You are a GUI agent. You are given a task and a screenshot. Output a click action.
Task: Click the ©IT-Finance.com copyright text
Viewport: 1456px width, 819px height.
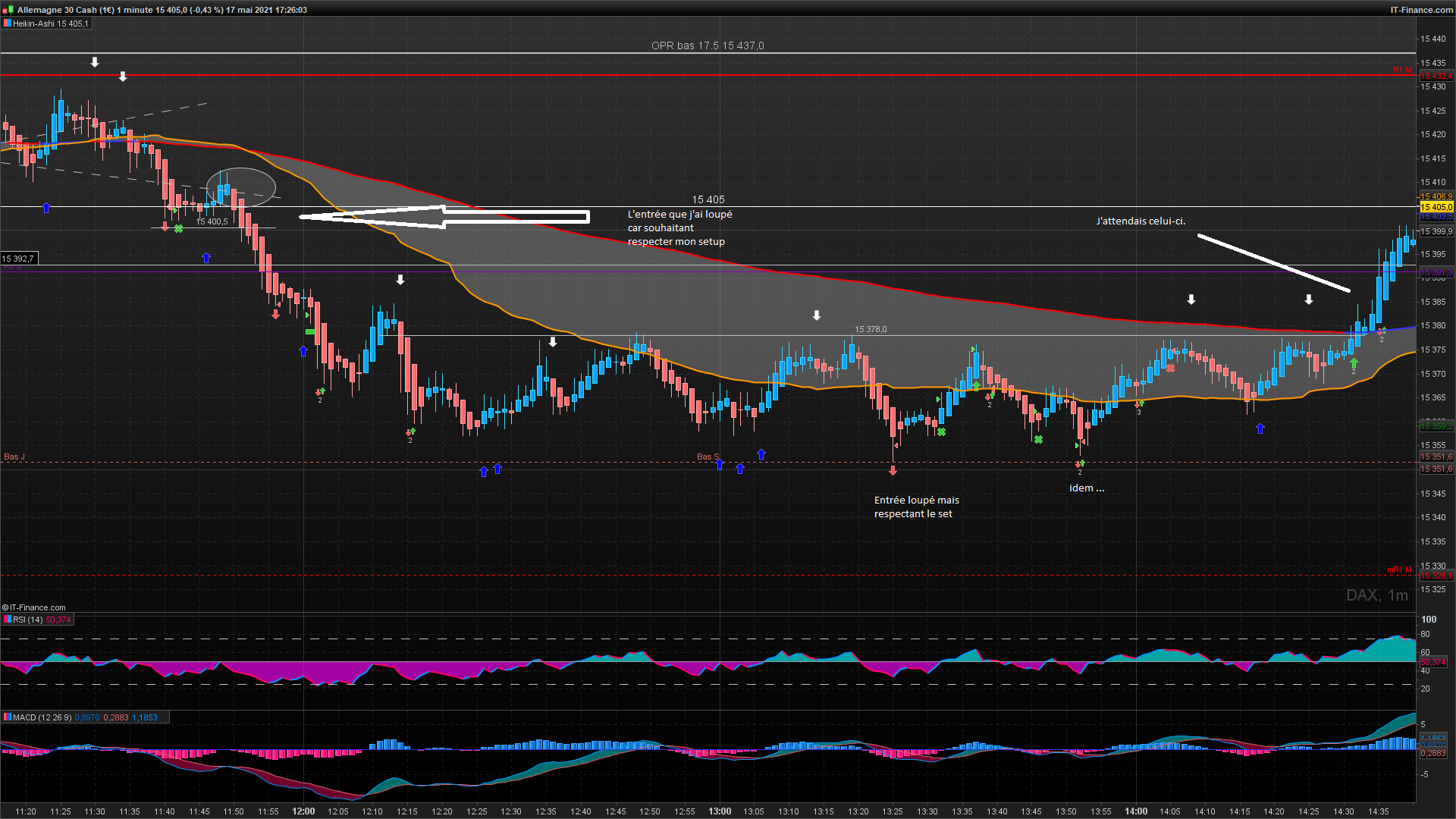pos(34,607)
